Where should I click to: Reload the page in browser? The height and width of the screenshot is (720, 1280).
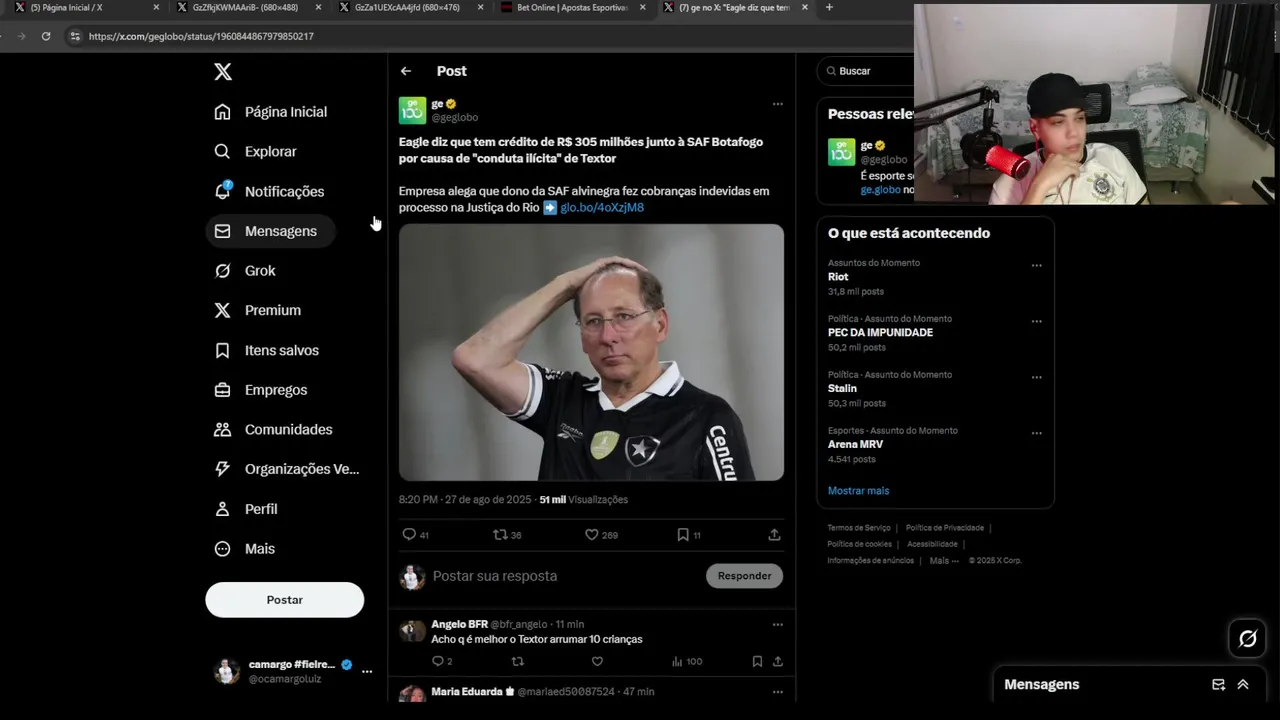(46, 36)
